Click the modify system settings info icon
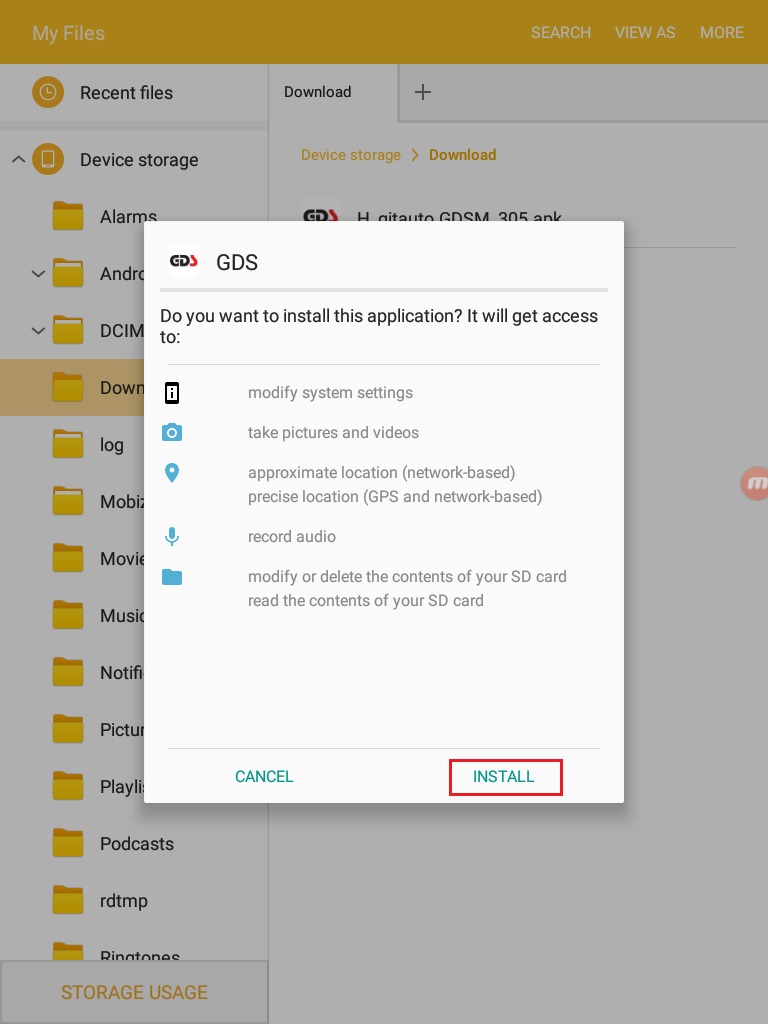The height and width of the screenshot is (1024, 768). click(x=172, y=393)
